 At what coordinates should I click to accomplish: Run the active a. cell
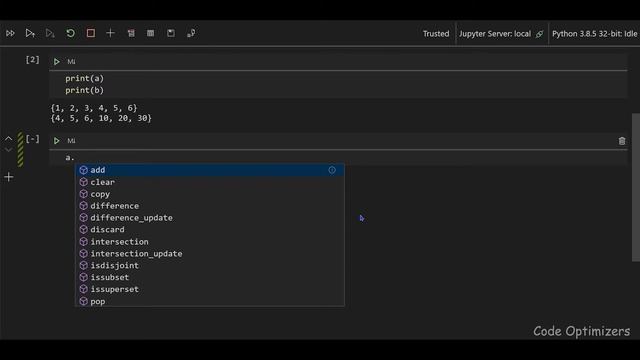tap(57, 141)
